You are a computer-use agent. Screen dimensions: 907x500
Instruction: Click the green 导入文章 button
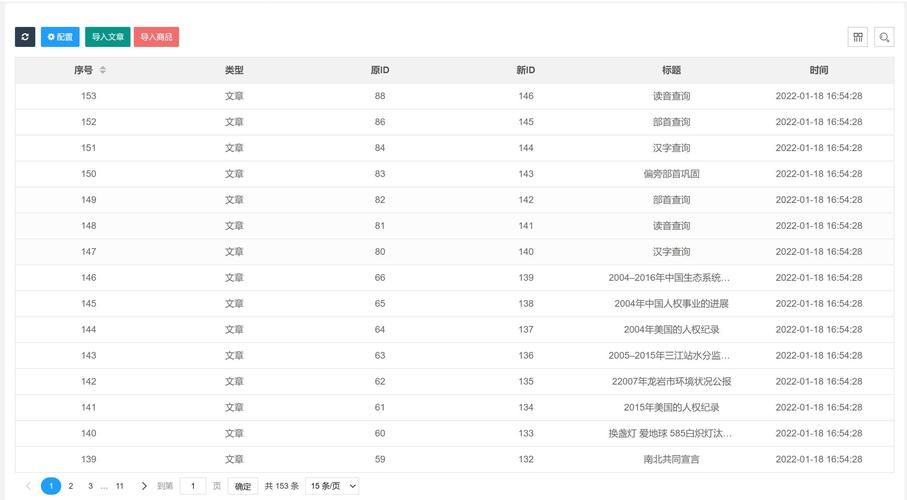coord(108,36)
